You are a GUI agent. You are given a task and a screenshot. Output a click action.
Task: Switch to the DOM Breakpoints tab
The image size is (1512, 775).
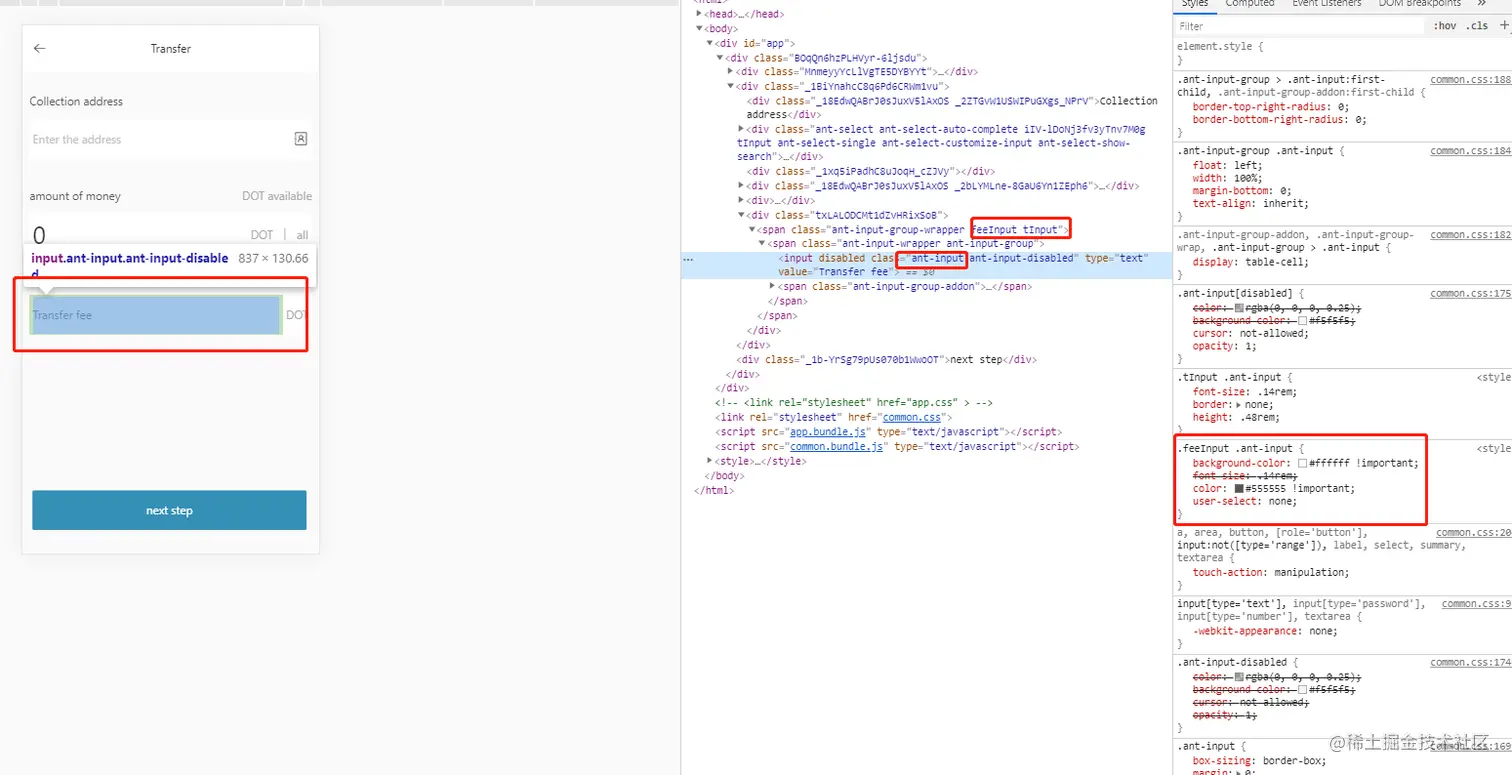pyautogui.click(x=1420, y=4)
